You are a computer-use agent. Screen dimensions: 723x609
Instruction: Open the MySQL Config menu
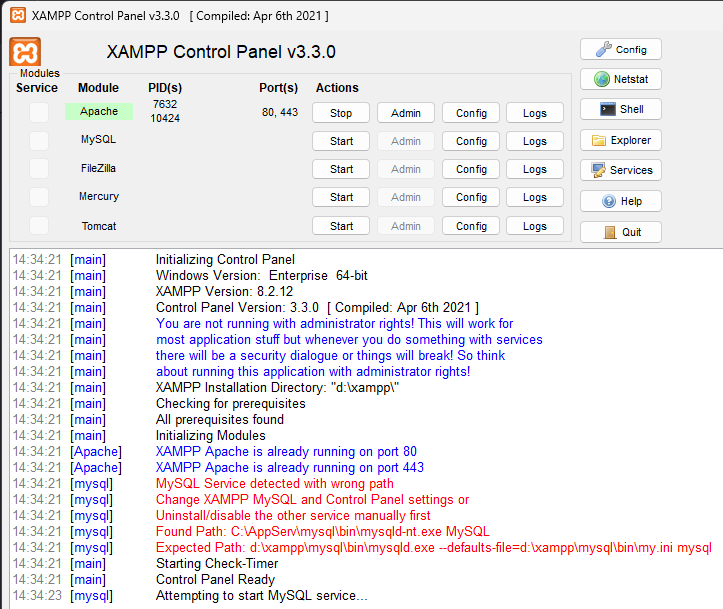(x=471, y=141)
